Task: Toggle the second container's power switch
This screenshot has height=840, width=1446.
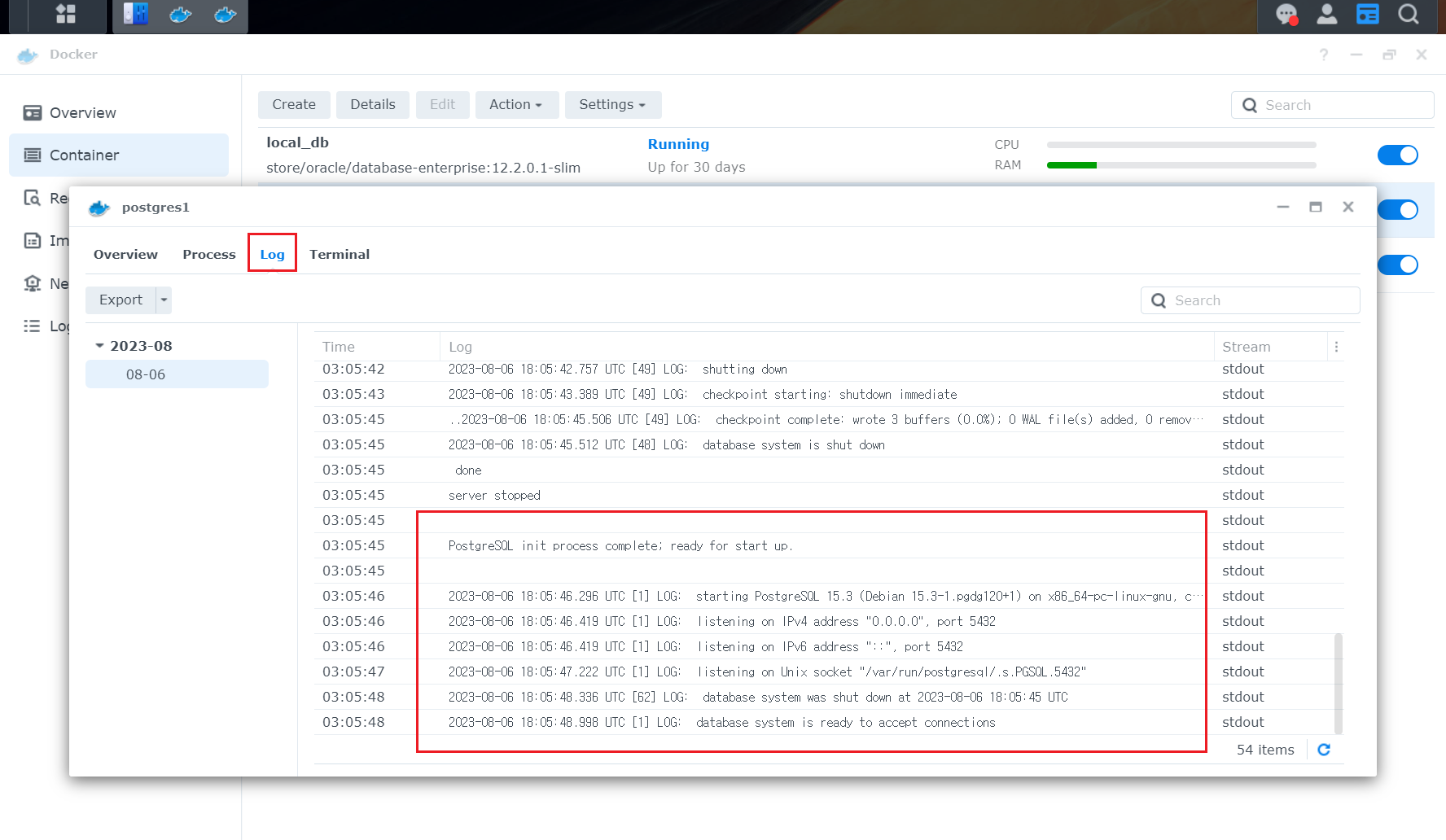Action: (x=1398, y=209)
